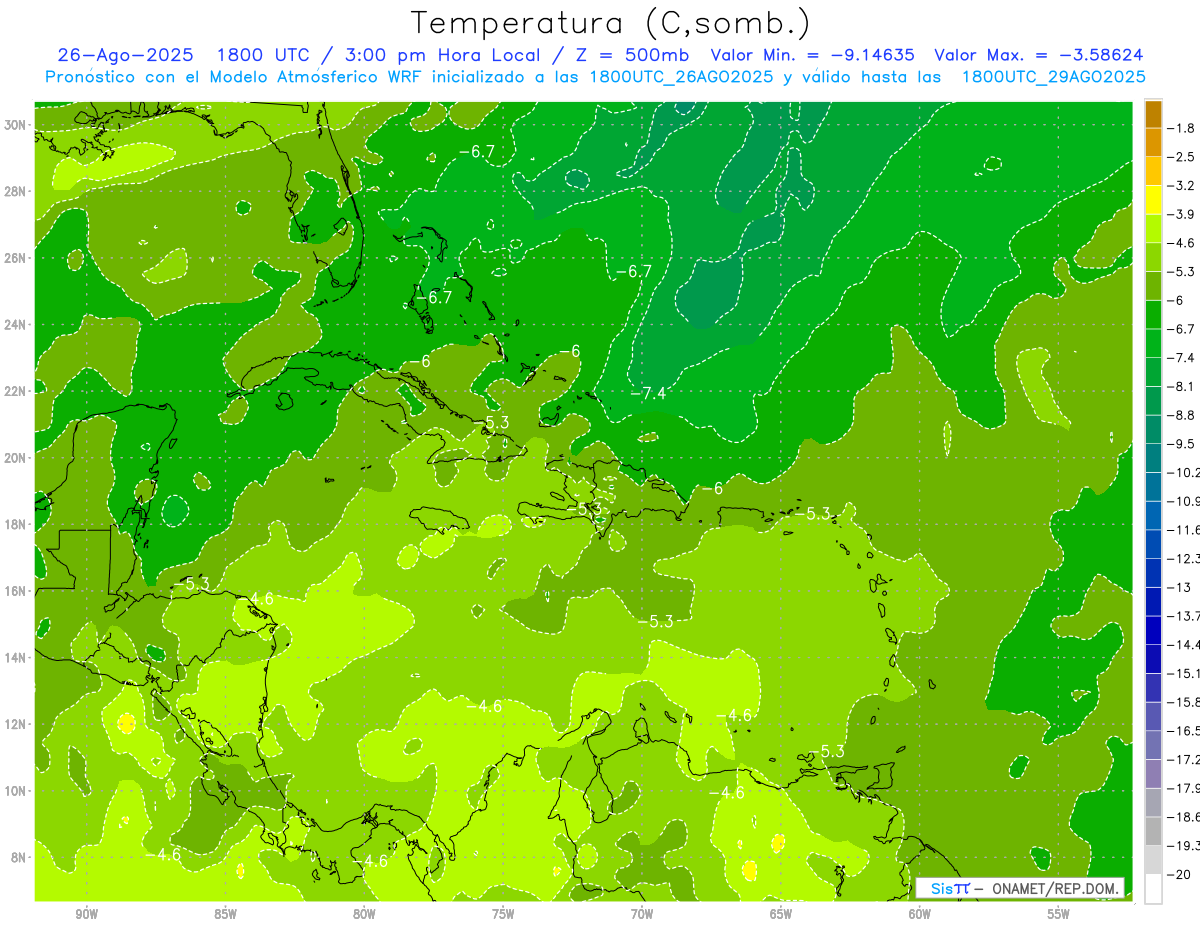Click the 8N latitude axis label
Image resolution: width=1200 pixels, height=927 pixels.
coord(20,858)
